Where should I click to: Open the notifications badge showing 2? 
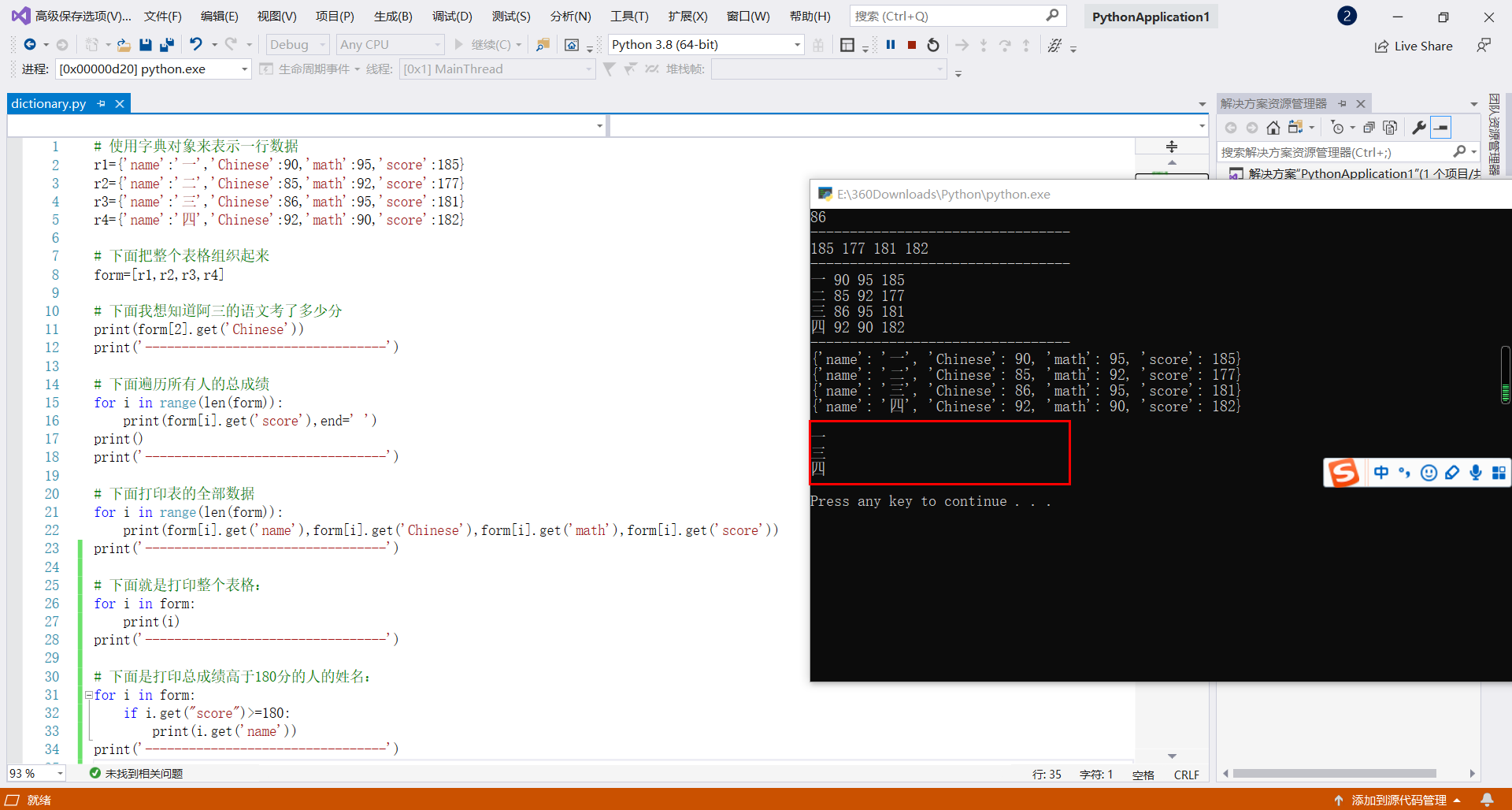click(x=1347, y=16)
